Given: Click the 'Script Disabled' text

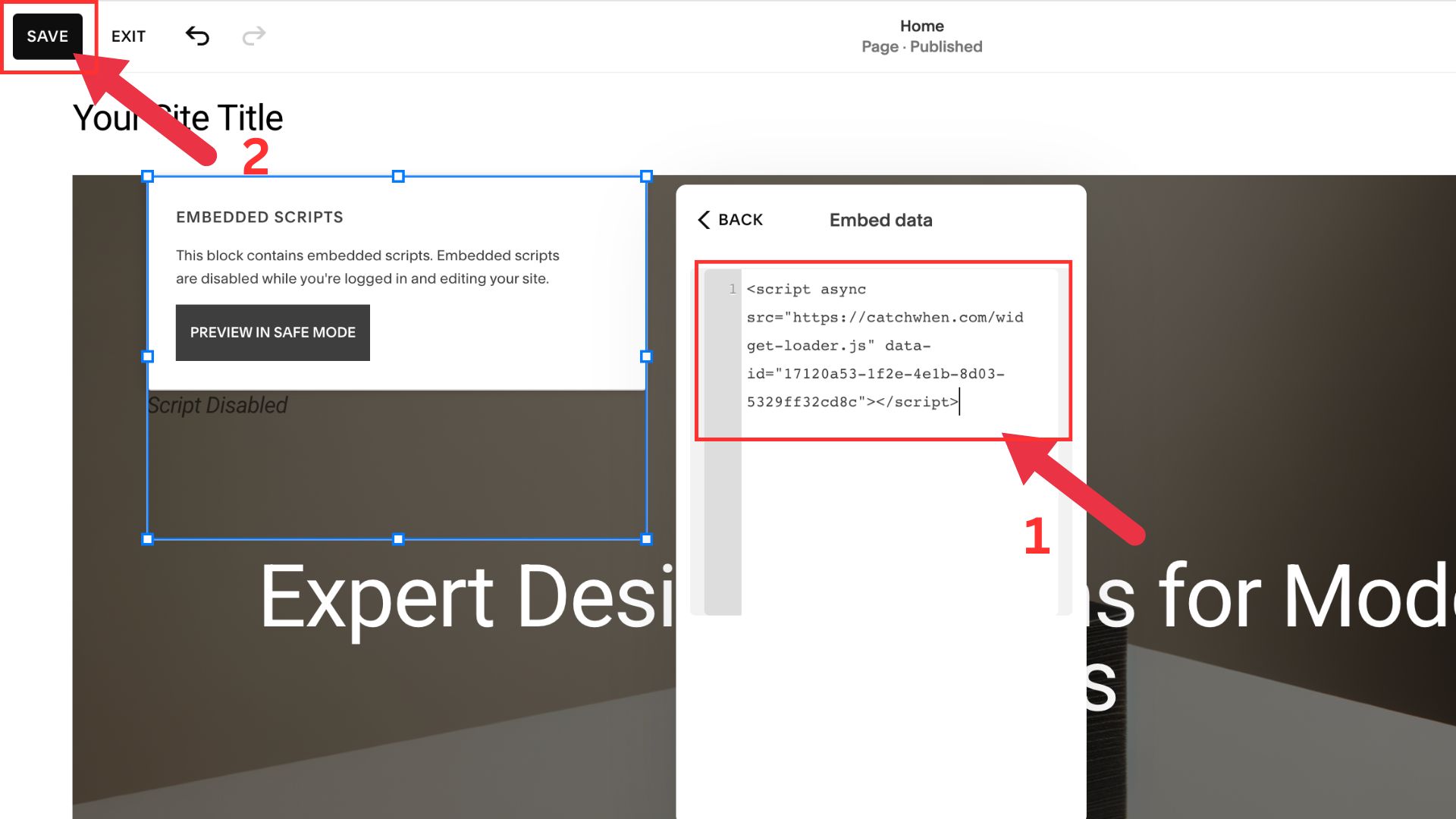Looking at the screenshot, I should pyautogui.click(x=218, y=406).
